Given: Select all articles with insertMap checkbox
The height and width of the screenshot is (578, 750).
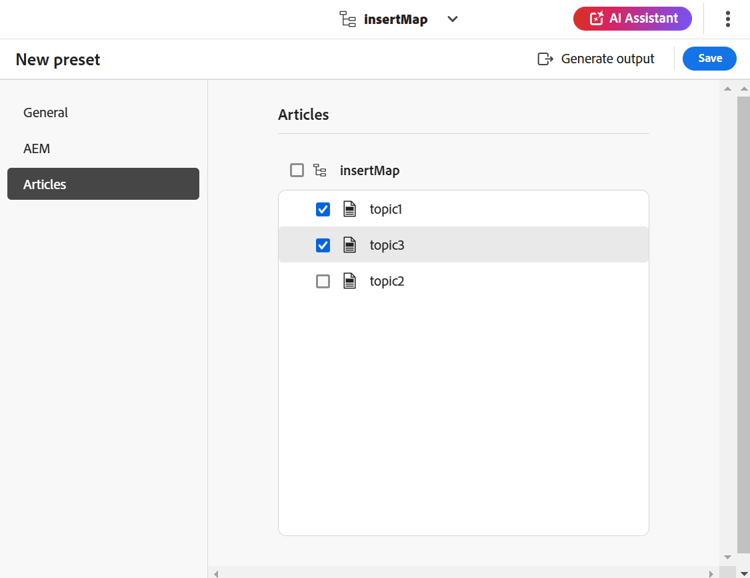Looking at the screenshot, I should [297, 170].
